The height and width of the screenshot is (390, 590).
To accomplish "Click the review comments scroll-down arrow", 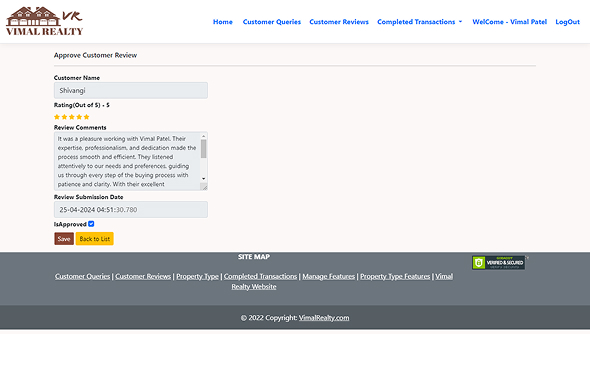I will (204, 179).
